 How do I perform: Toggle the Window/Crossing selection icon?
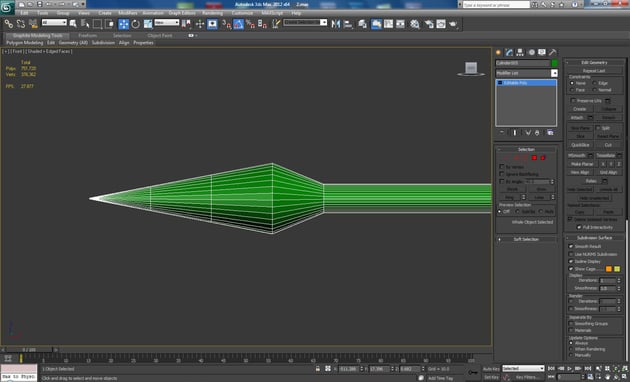(x=109, y=24)
